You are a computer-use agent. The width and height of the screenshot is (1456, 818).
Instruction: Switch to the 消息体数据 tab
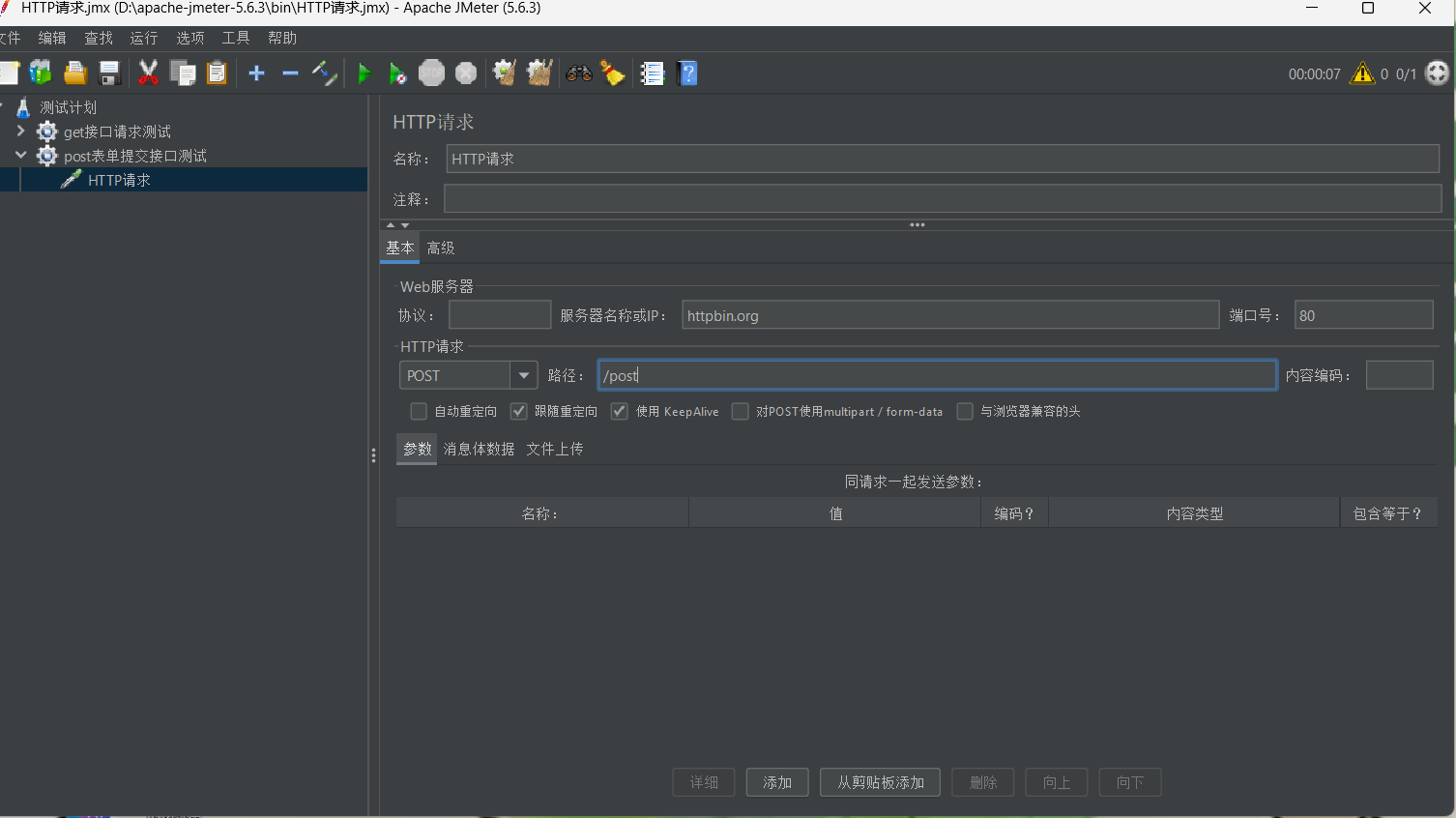click(480, 449)
